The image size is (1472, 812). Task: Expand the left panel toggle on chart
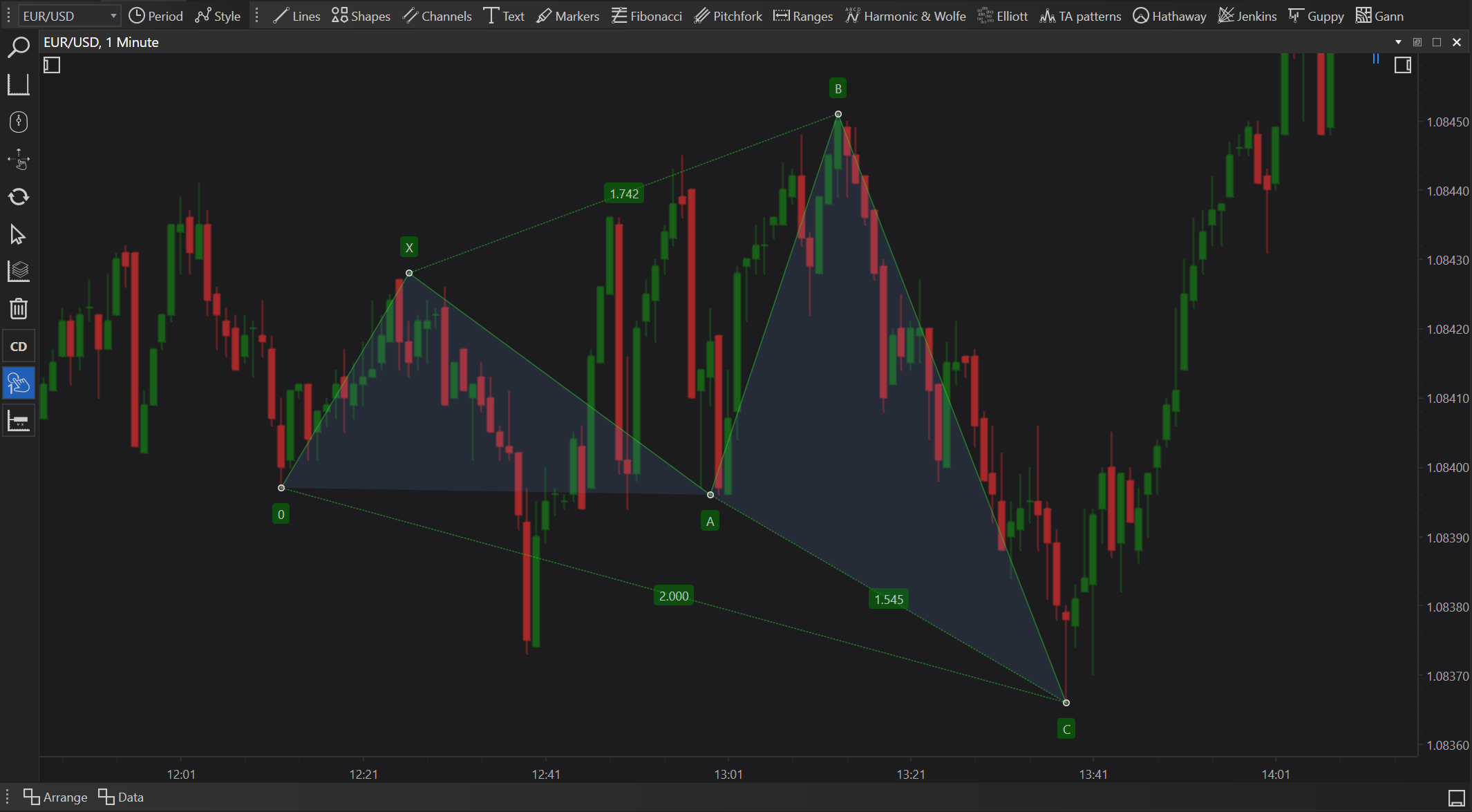[x=52, y=65]
